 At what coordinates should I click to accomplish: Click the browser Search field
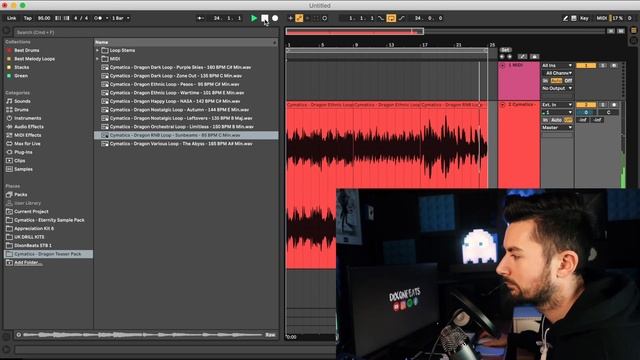click(146, 32)
